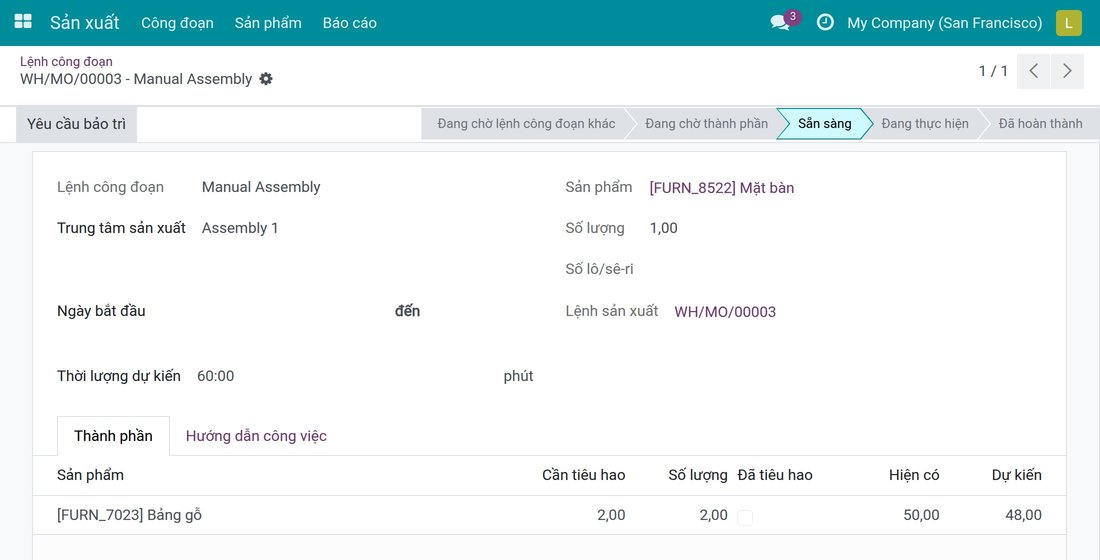1100x560 pixels.
Task: Select the Sẵn sàng status
Action: click(x=824, y=124)
